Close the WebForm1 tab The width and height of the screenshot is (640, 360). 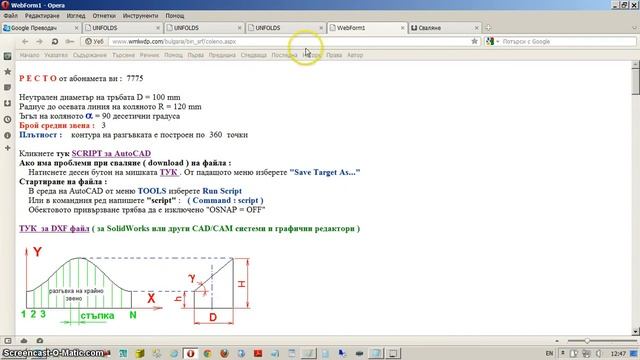(x=402, y=28)
